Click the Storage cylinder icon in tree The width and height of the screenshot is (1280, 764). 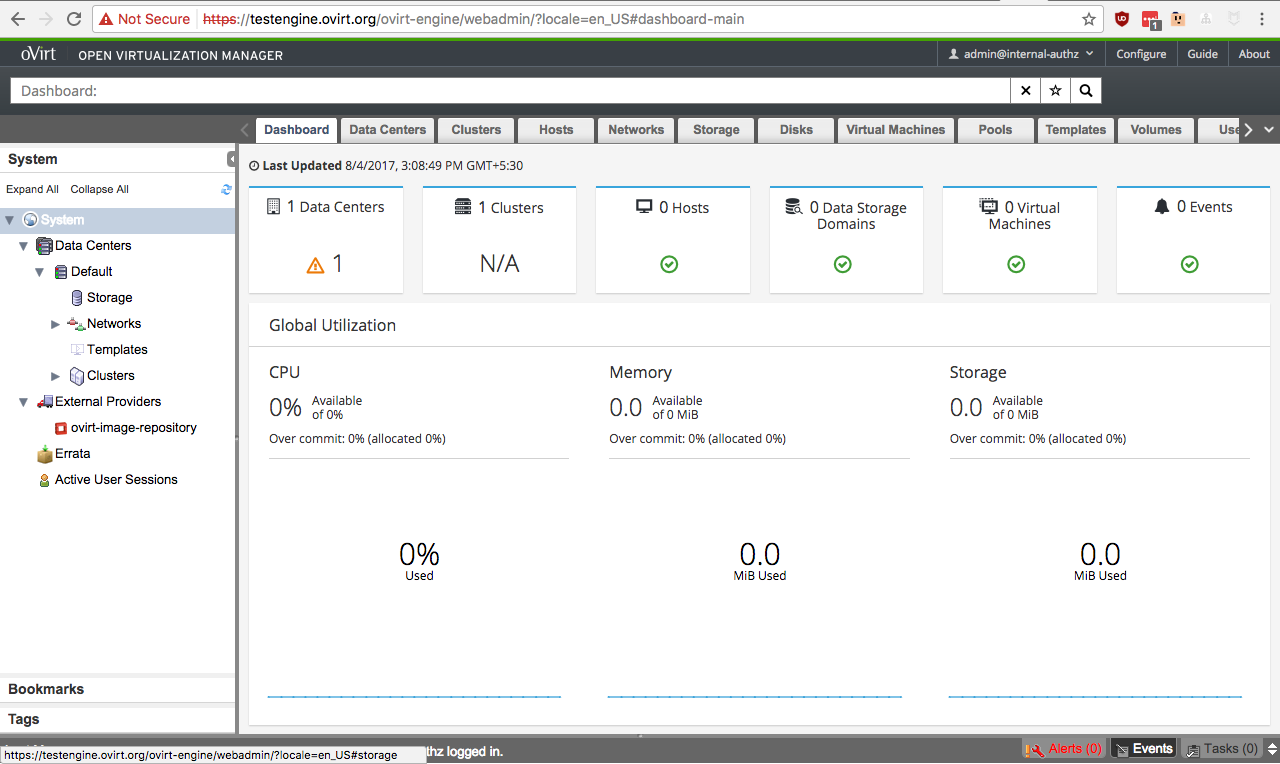(77, 297)
